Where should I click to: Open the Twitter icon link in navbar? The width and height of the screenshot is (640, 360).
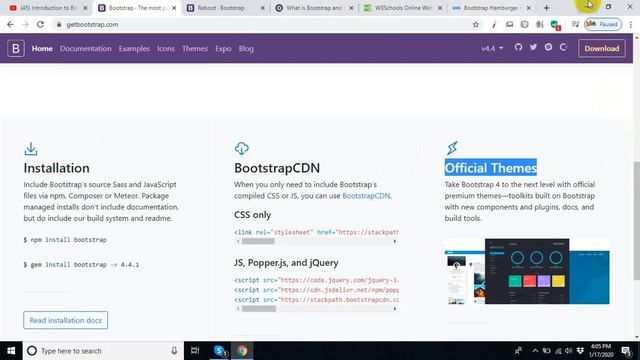tap(533, 47)
